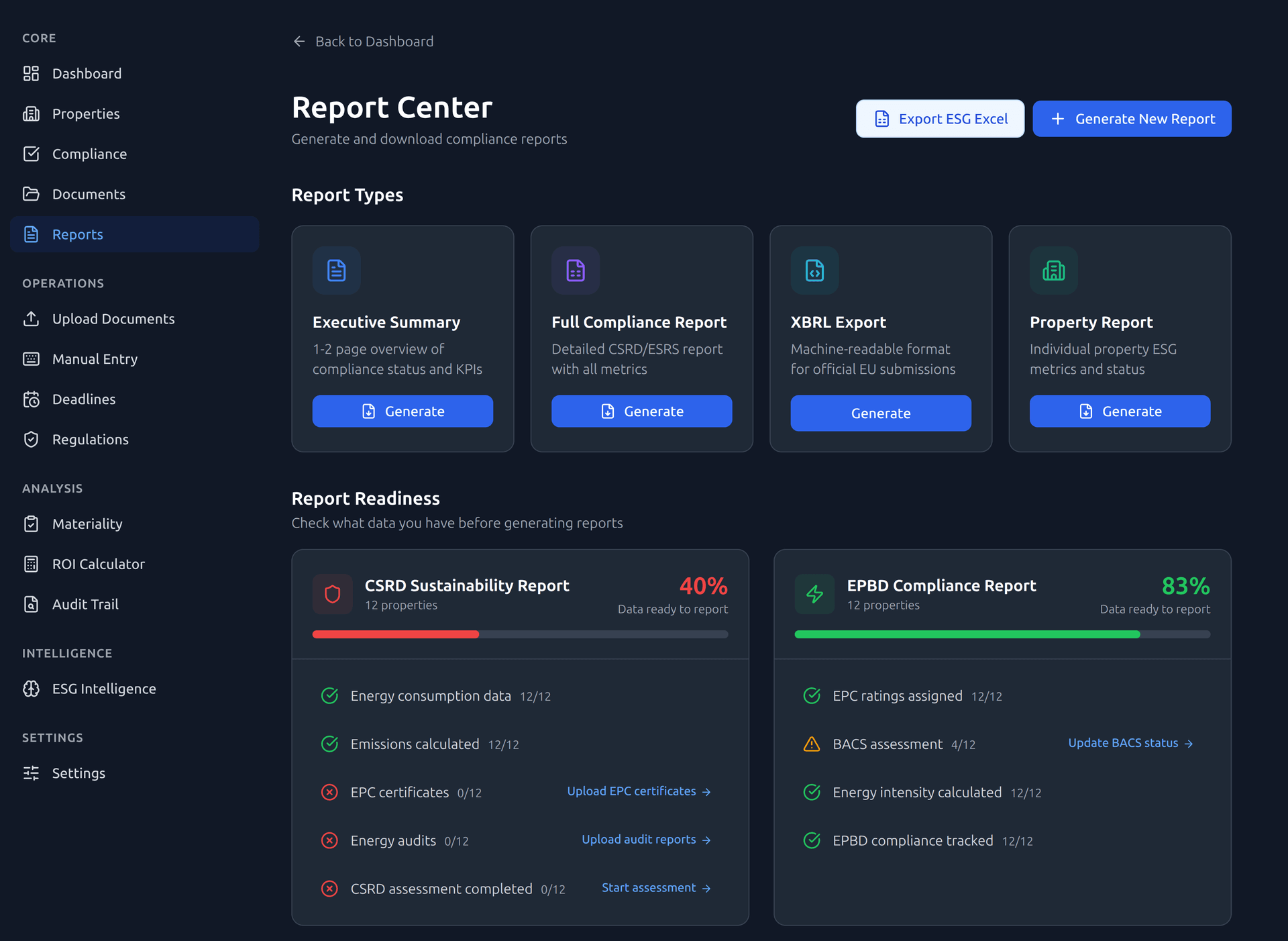Click the Dashboard grid icon in sidebar
The height and width of the screenshot is (941, 1288).
[x=31, y=73]
